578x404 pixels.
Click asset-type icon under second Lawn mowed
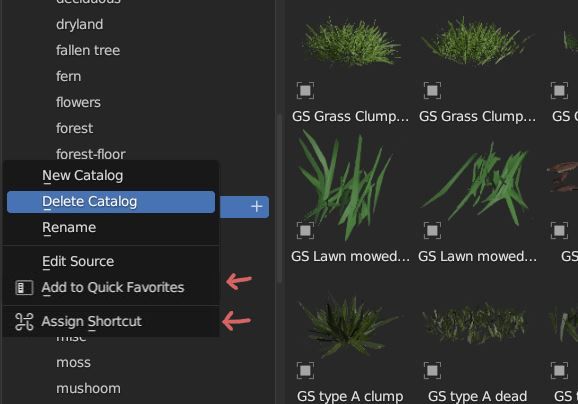tap(432, 230)
